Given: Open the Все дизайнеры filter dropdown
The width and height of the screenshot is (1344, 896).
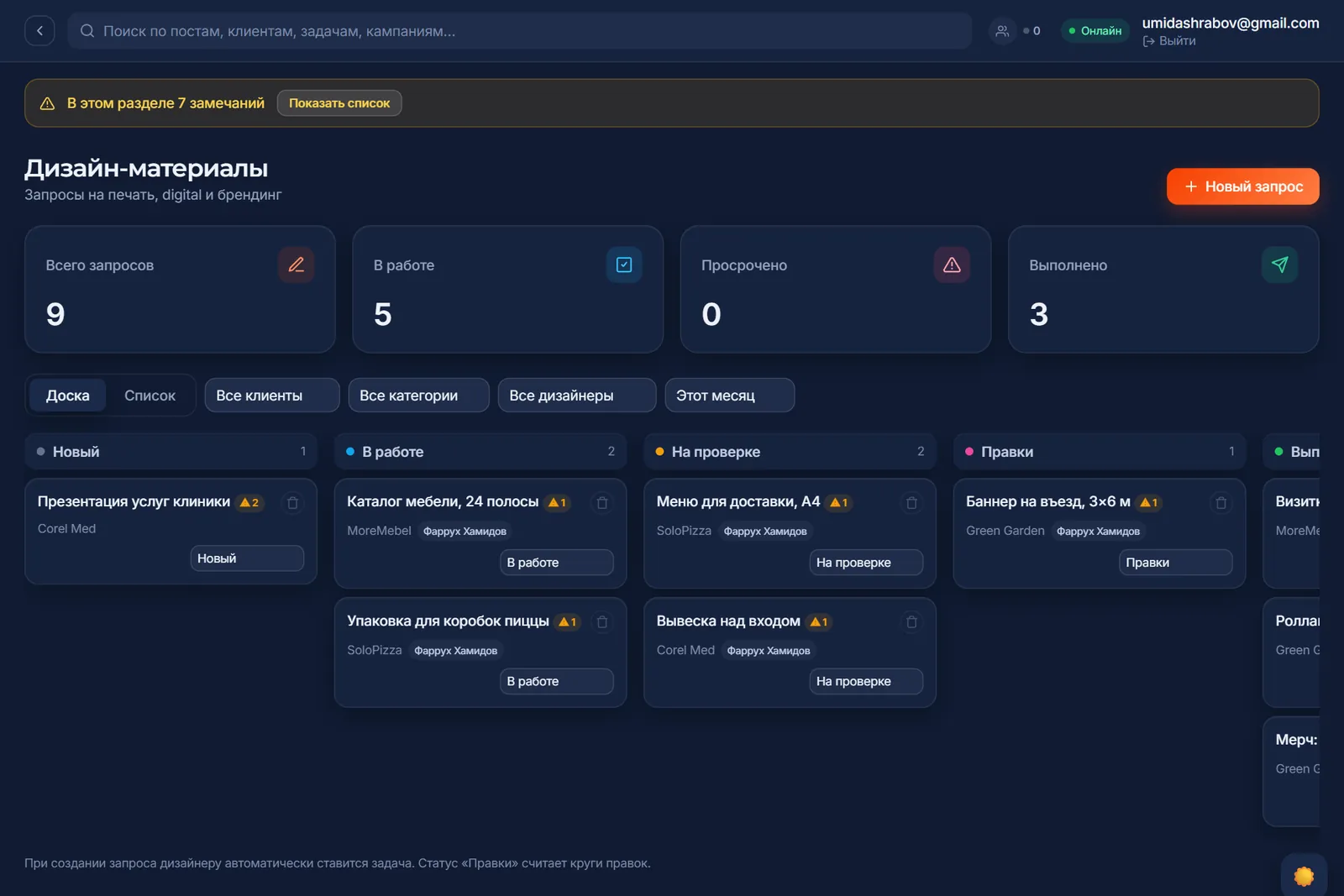Looking at the screenshot, I should tap(576, 396).
